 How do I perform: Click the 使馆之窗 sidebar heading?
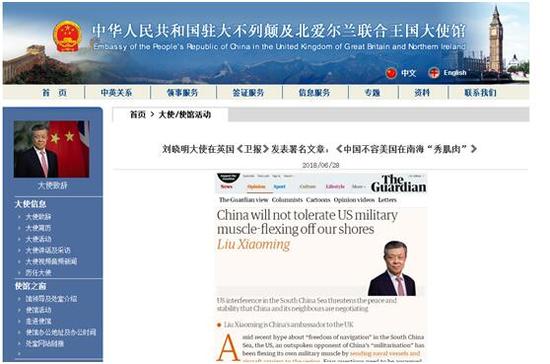[31, 286]
